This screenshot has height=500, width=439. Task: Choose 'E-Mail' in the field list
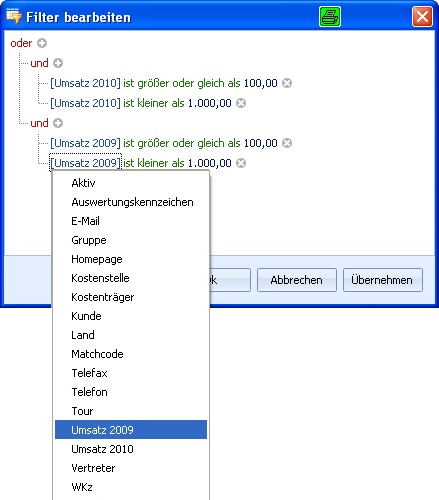coord(131,221)
